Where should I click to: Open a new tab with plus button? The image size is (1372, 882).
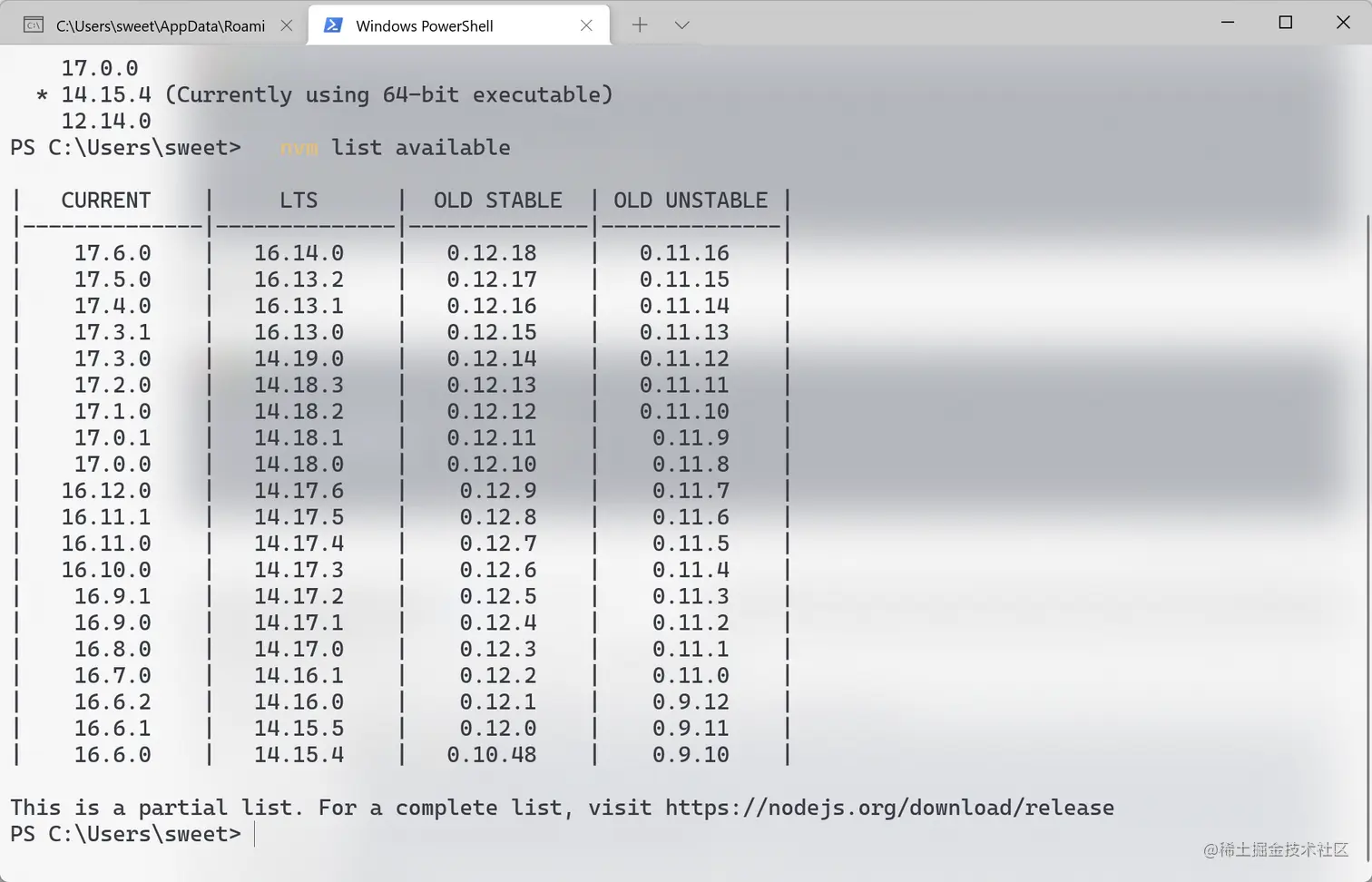click(640, 24)
